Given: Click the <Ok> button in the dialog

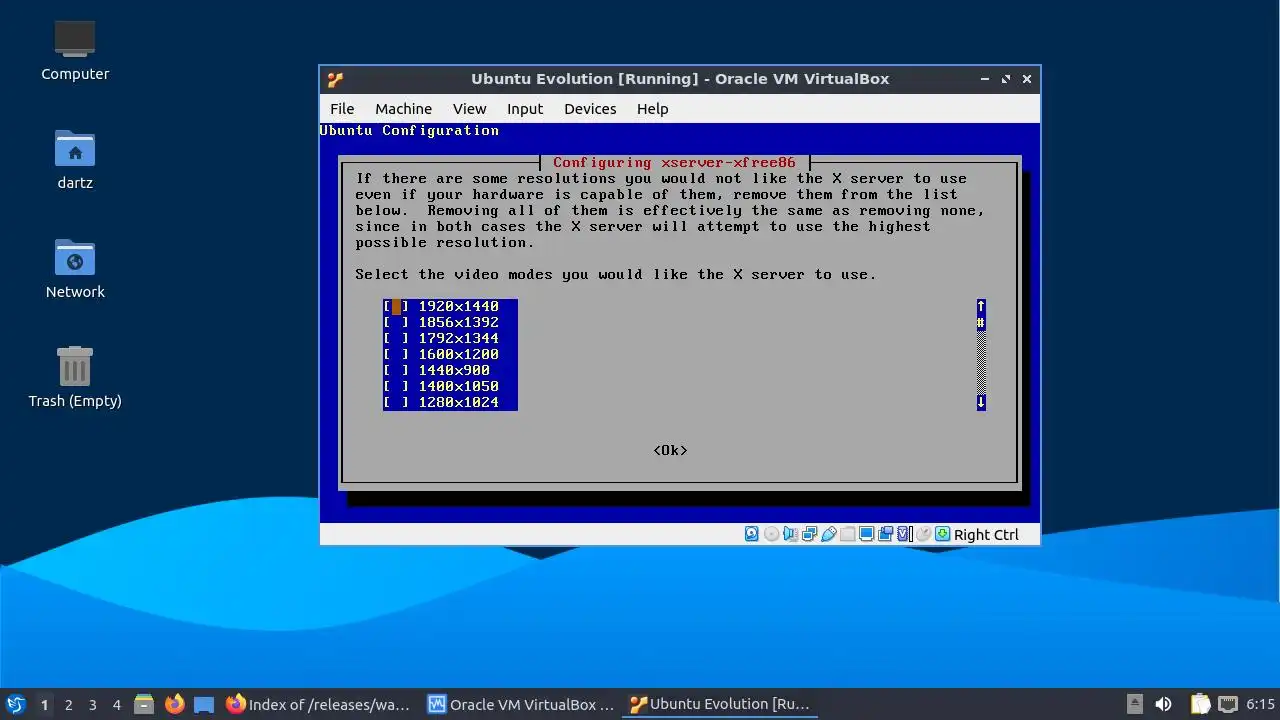Looking at the screenshot, I should click(670, 450).
